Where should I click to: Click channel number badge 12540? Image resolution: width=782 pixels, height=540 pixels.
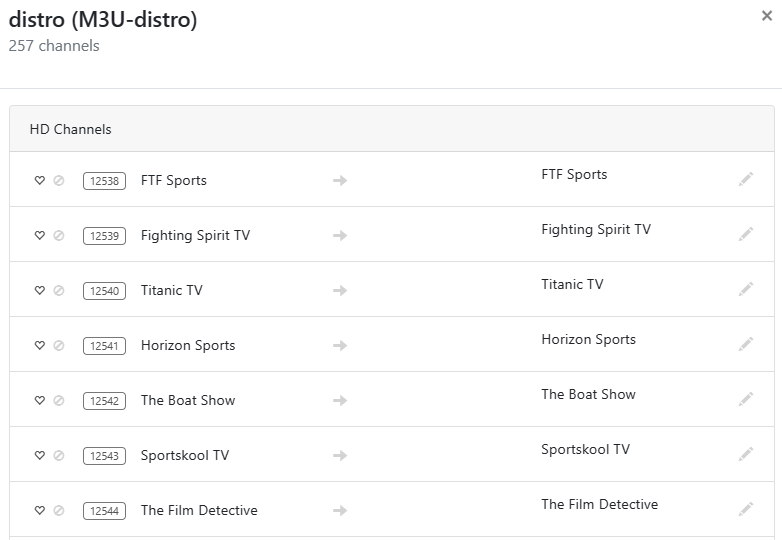click(104, 291)
